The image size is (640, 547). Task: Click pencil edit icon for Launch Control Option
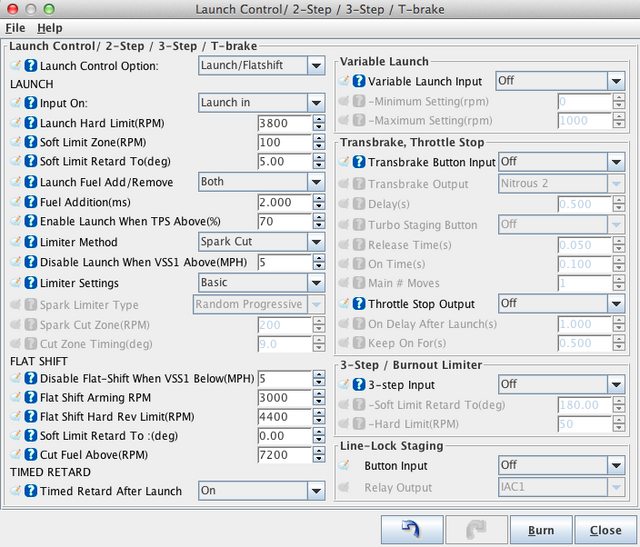coord(16,65)
